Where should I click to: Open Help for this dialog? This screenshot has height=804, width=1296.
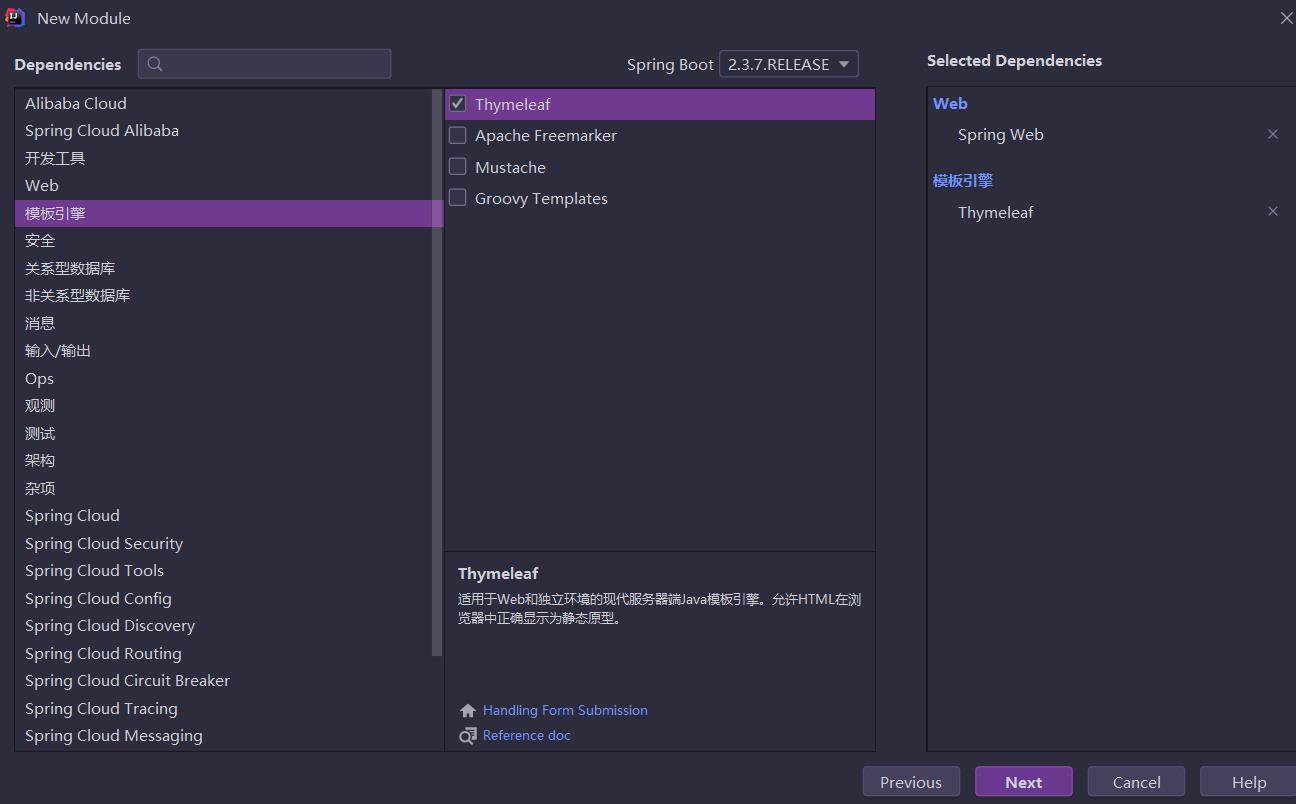click(1249, 782)
